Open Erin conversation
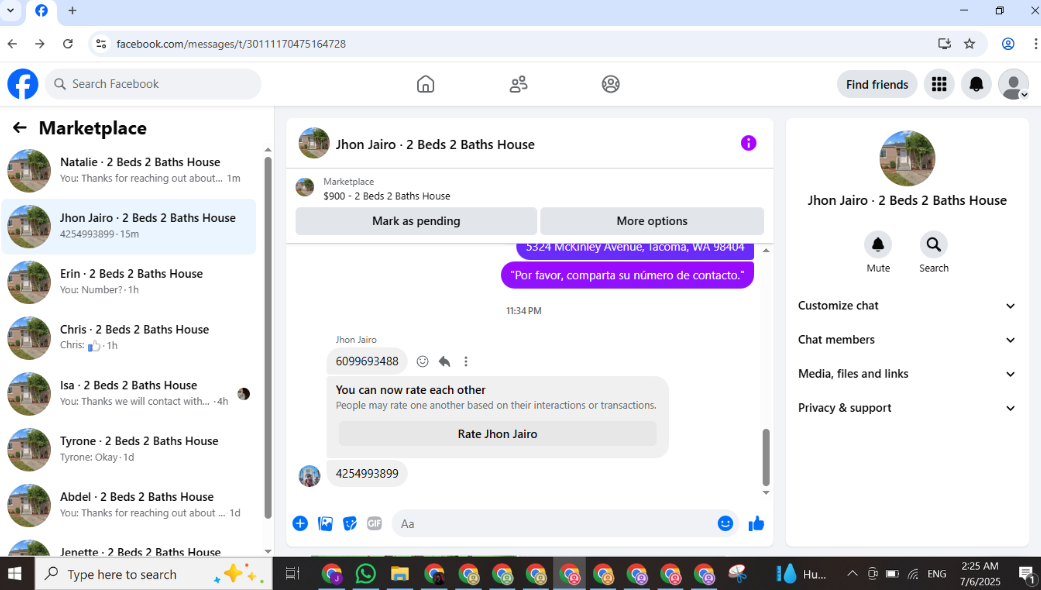1041x590 pixels. pyautogui.click(x=129, y=282)
